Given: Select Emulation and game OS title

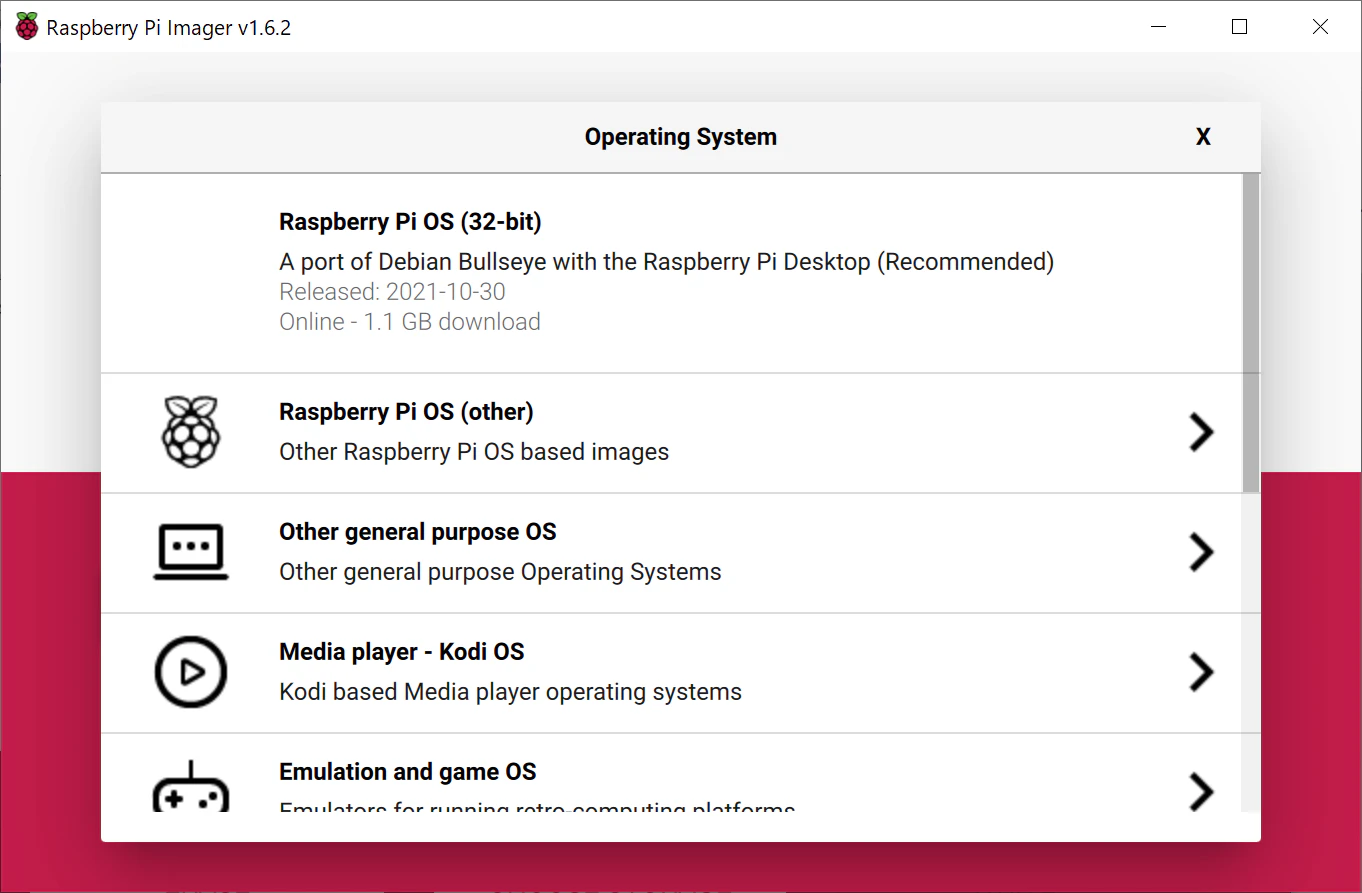Looking at the screenshot, I should [408, 772].
